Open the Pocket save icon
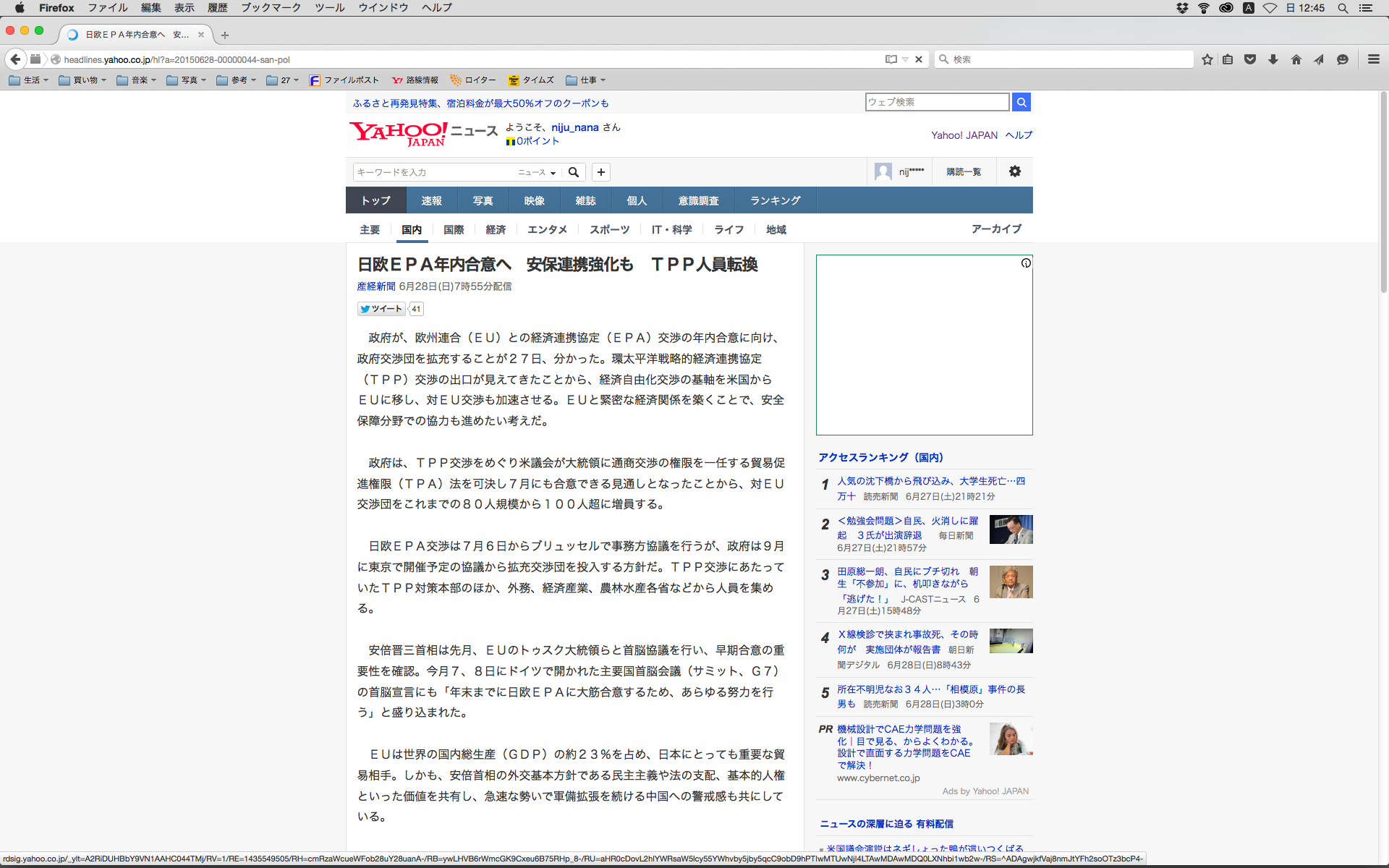The image size is (1389, 868). pos(1250,59)
